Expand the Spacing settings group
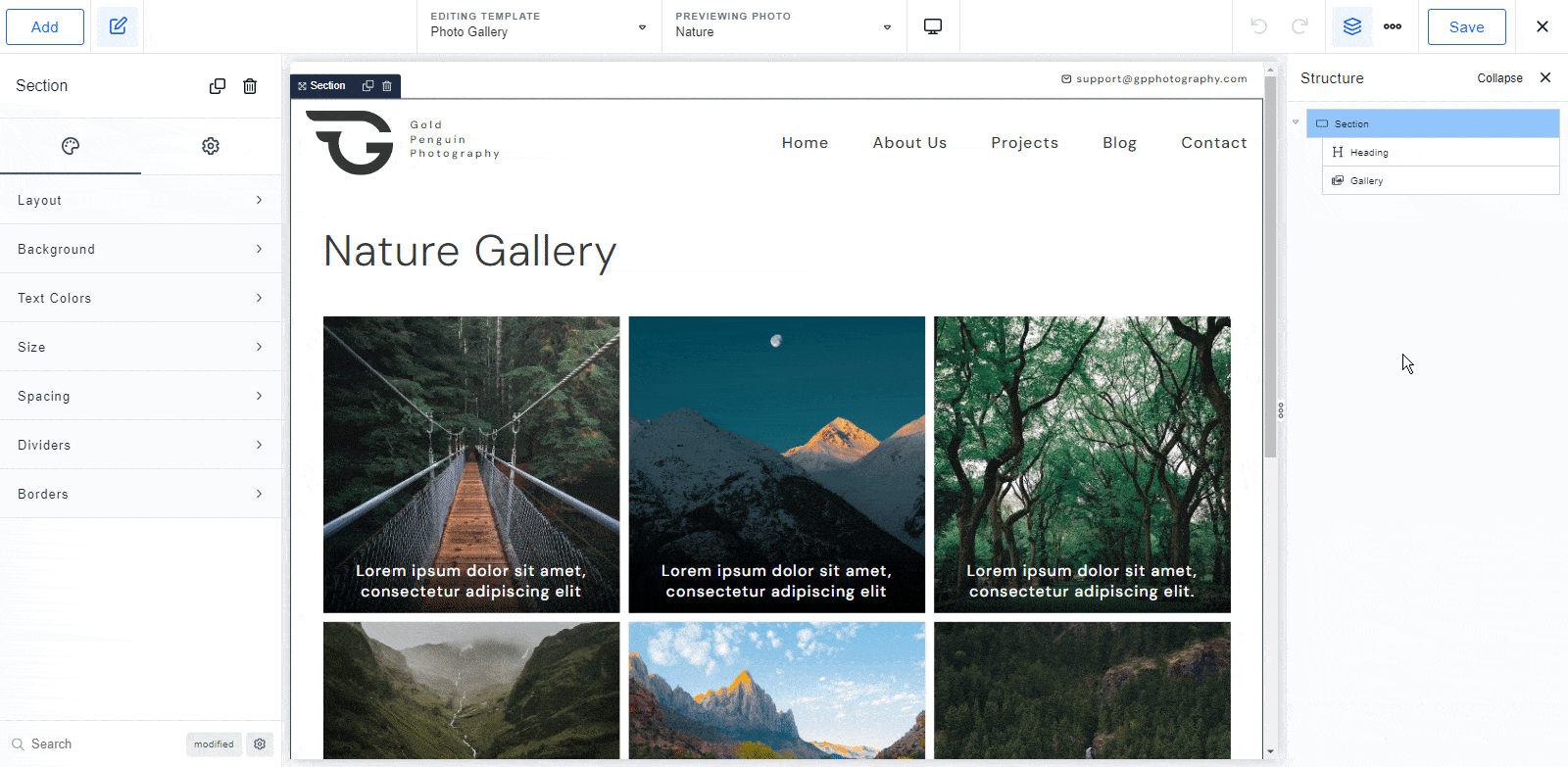 [x=140, y=396]
